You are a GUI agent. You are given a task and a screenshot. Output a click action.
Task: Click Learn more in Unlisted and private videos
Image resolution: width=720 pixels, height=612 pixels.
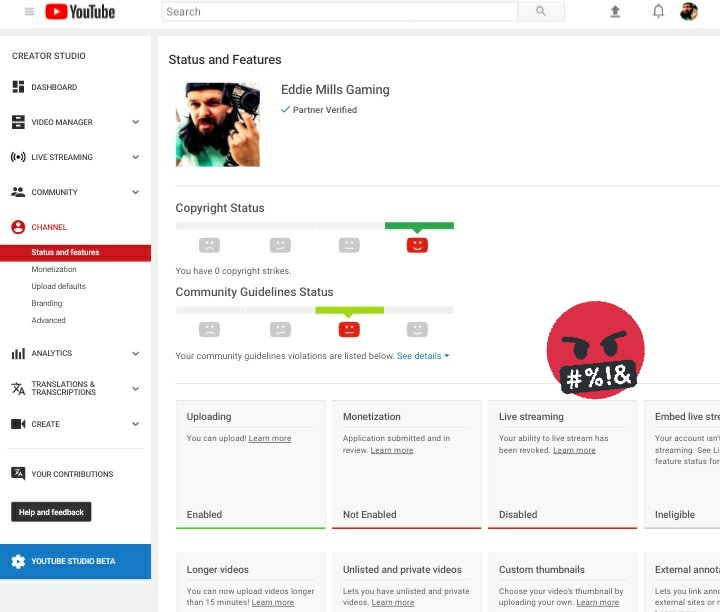coord(393,602)
